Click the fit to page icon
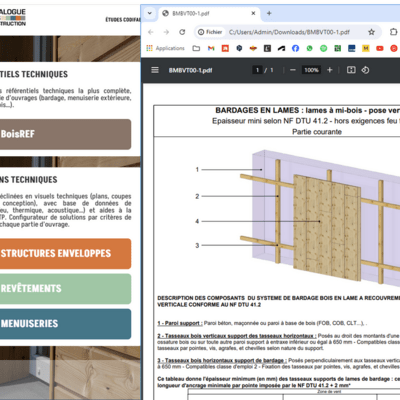This screenshot has width=400, height=400. pos(351,70)
